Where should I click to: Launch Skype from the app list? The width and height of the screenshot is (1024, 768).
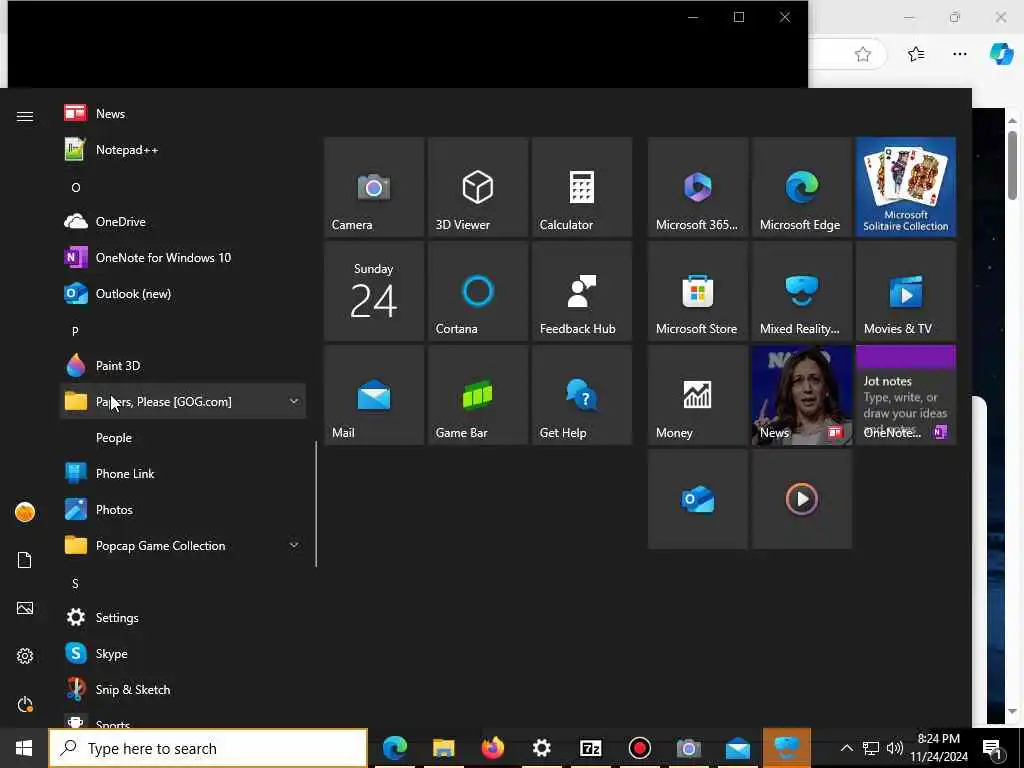(x=183, y=653)
